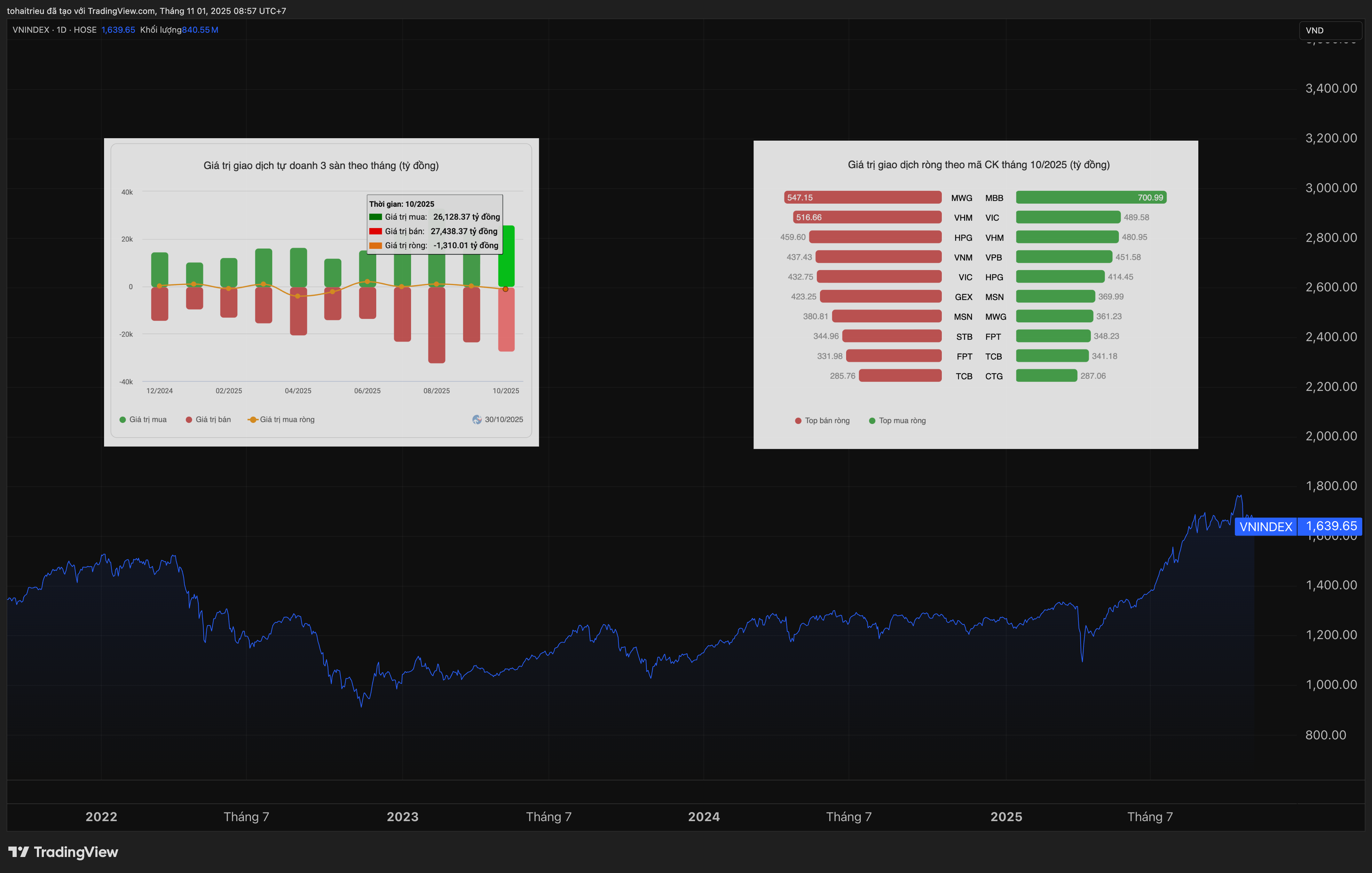
Task: Click the '-1,310.01 tỷ đồng' net value in tooltip
Action: (x=466, y=246)
